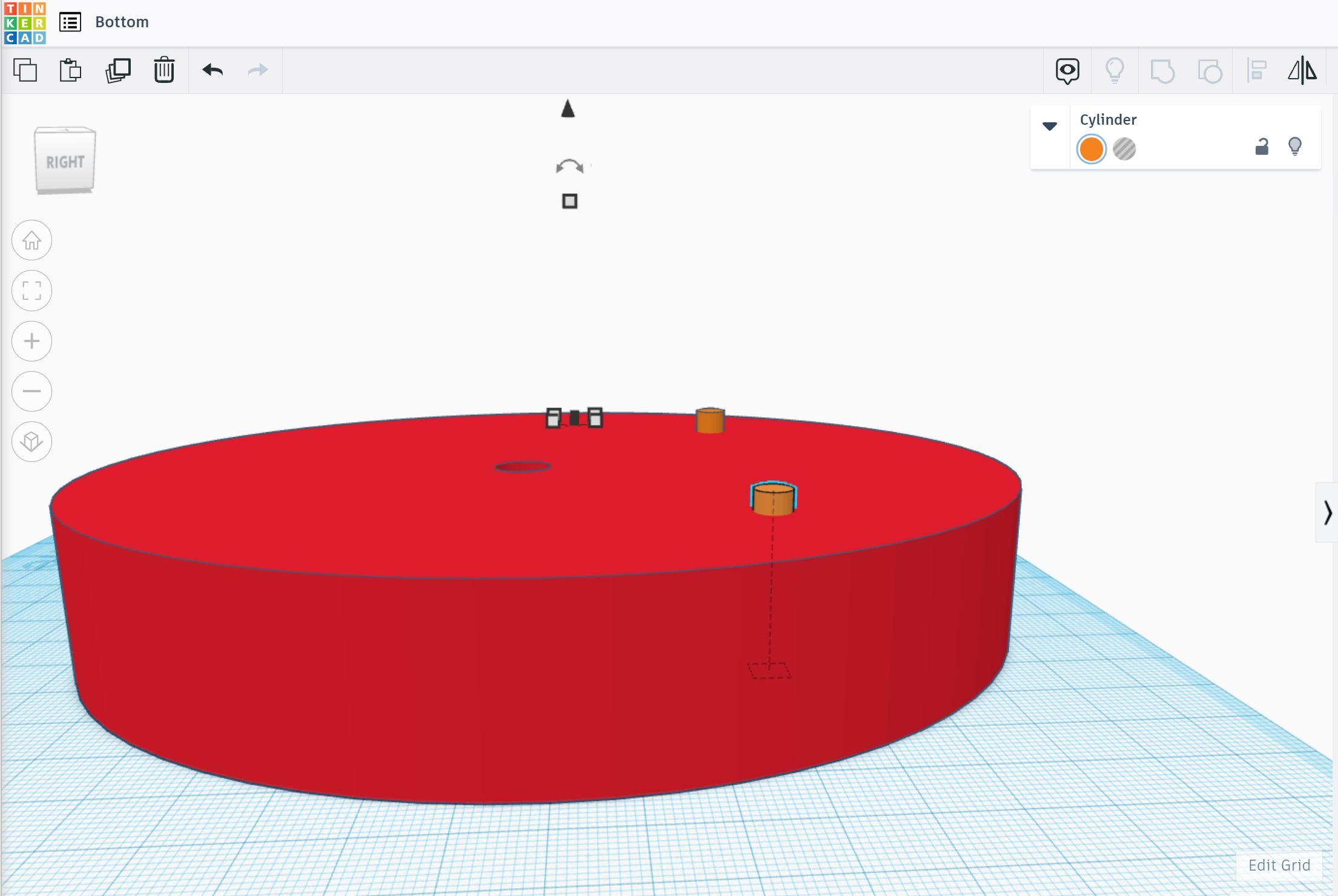Show all hidden shapes
Screen dimensions: 1338x896
click(x=1115, y=71)
